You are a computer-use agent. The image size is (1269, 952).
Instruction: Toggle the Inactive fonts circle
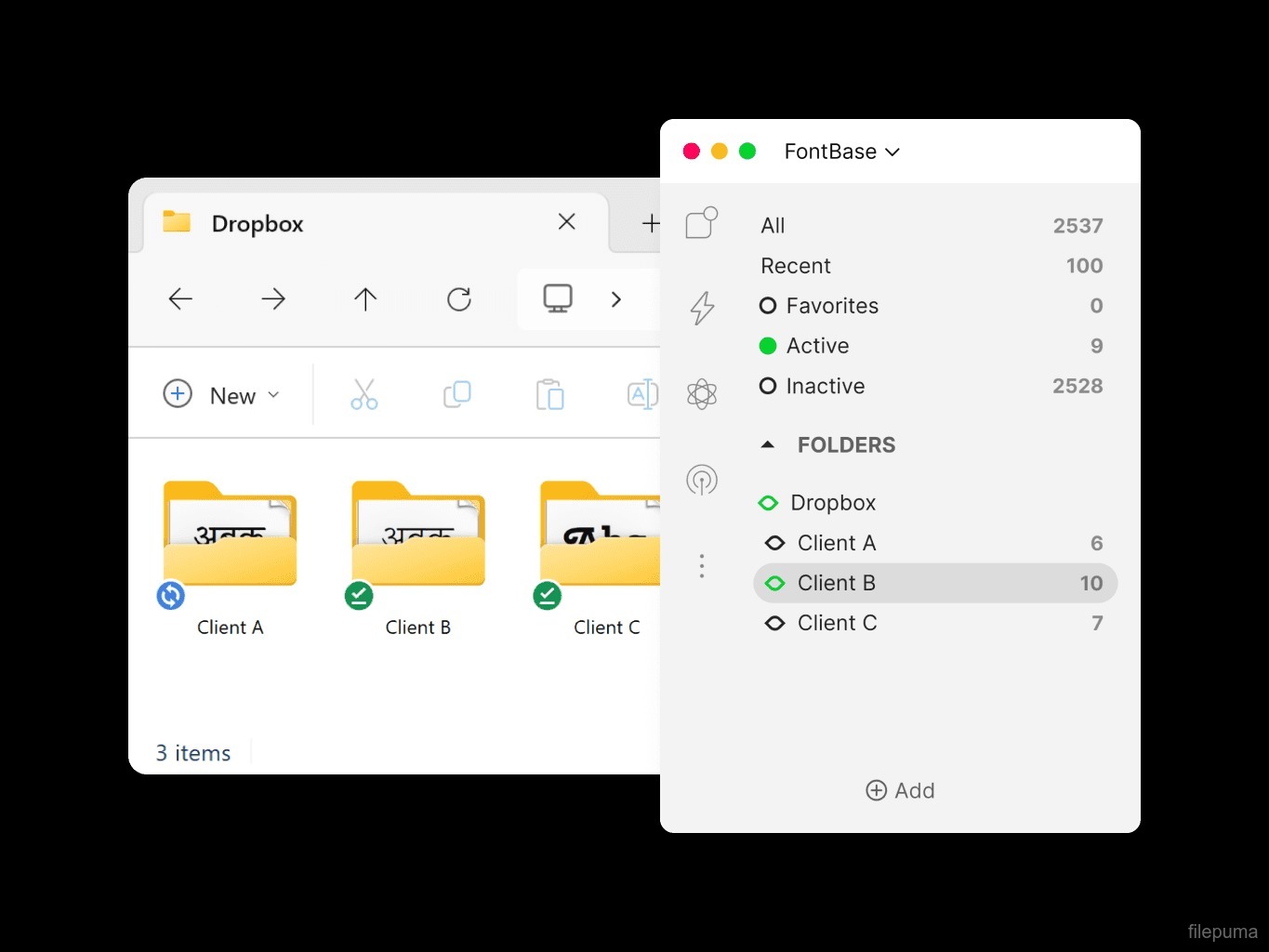(x=768, y=386)
